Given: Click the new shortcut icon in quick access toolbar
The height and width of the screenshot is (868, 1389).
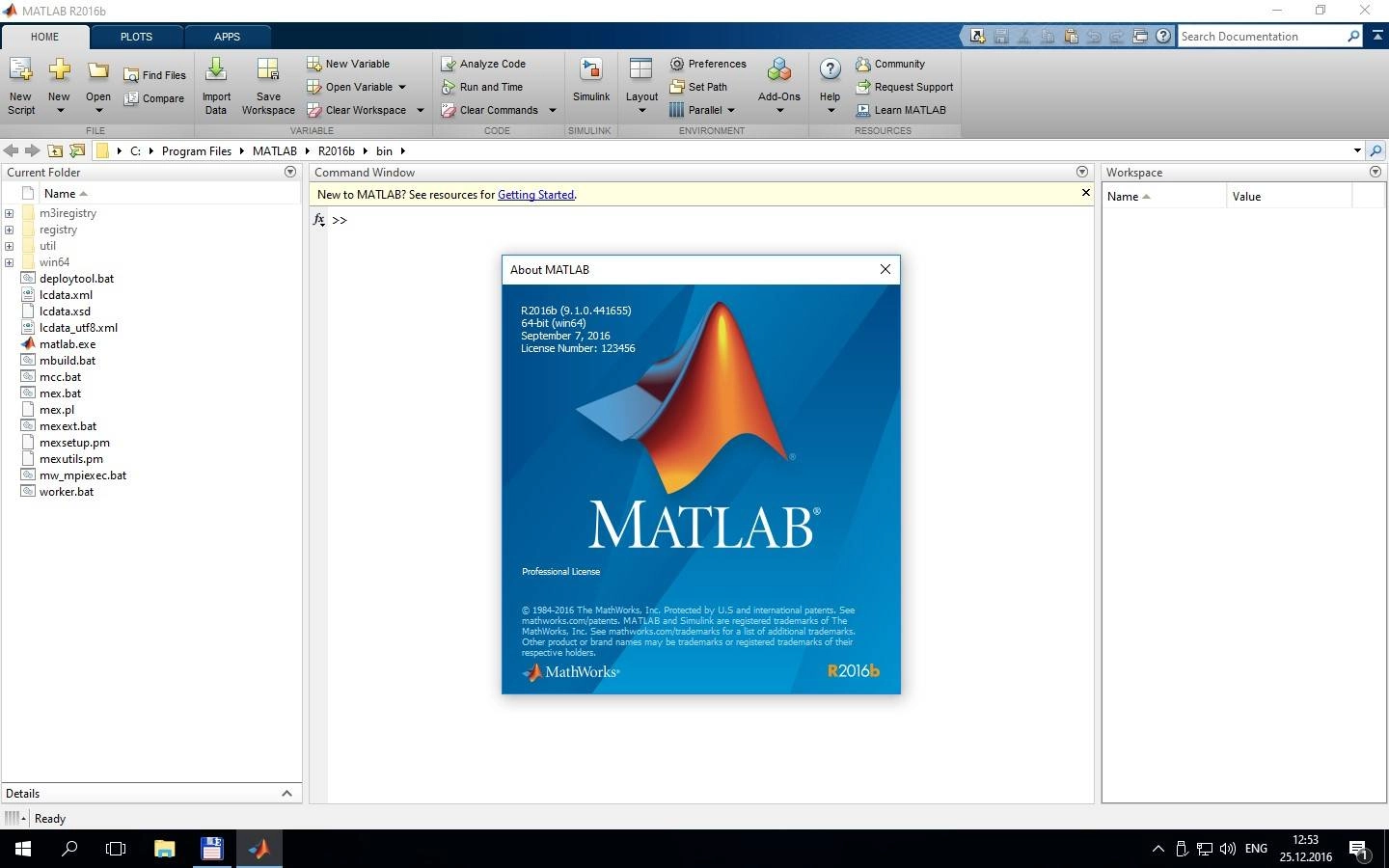Looking at the screenshot, I should (978, 37).
